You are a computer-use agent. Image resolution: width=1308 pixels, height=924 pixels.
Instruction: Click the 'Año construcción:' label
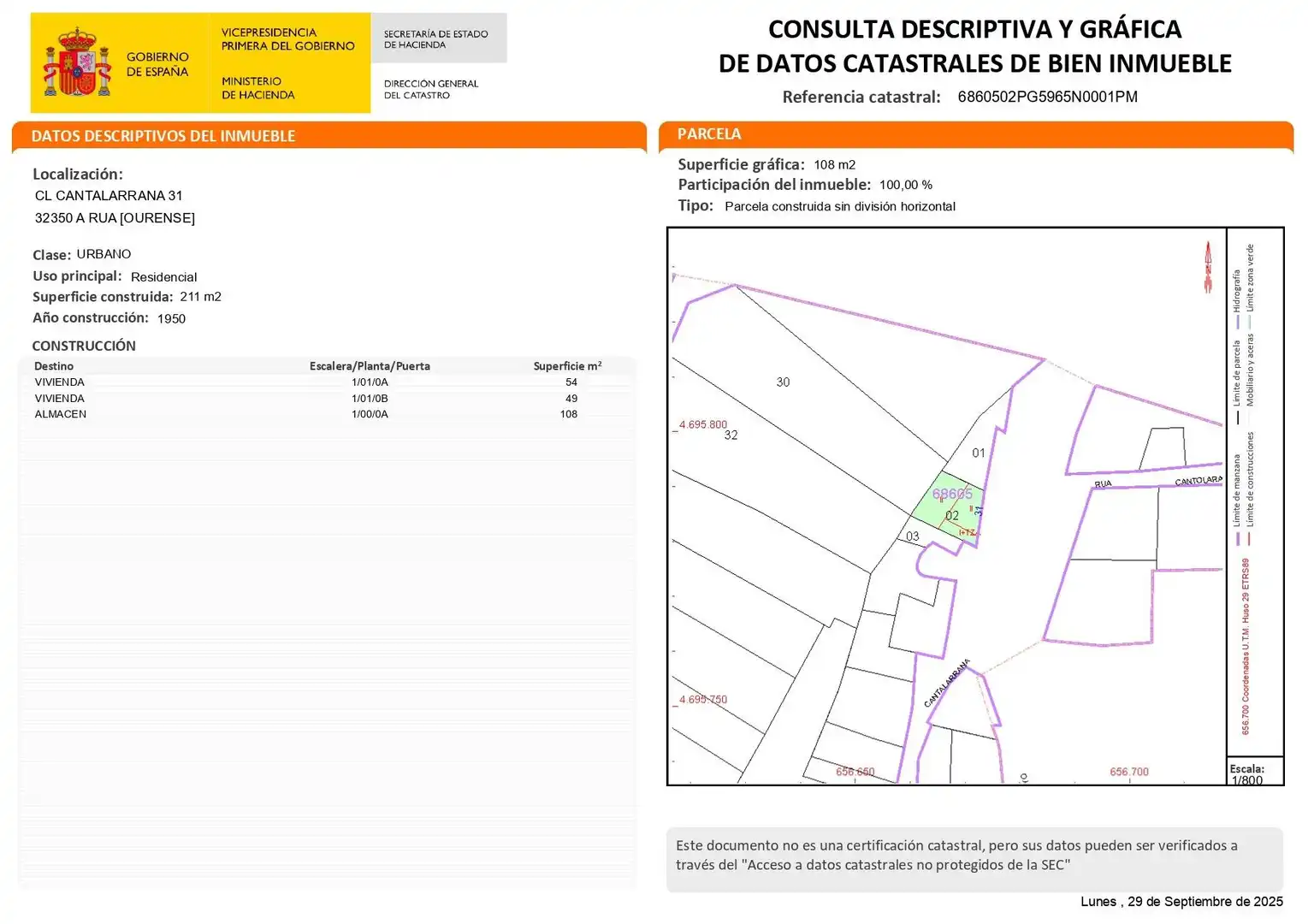(91, 317)
